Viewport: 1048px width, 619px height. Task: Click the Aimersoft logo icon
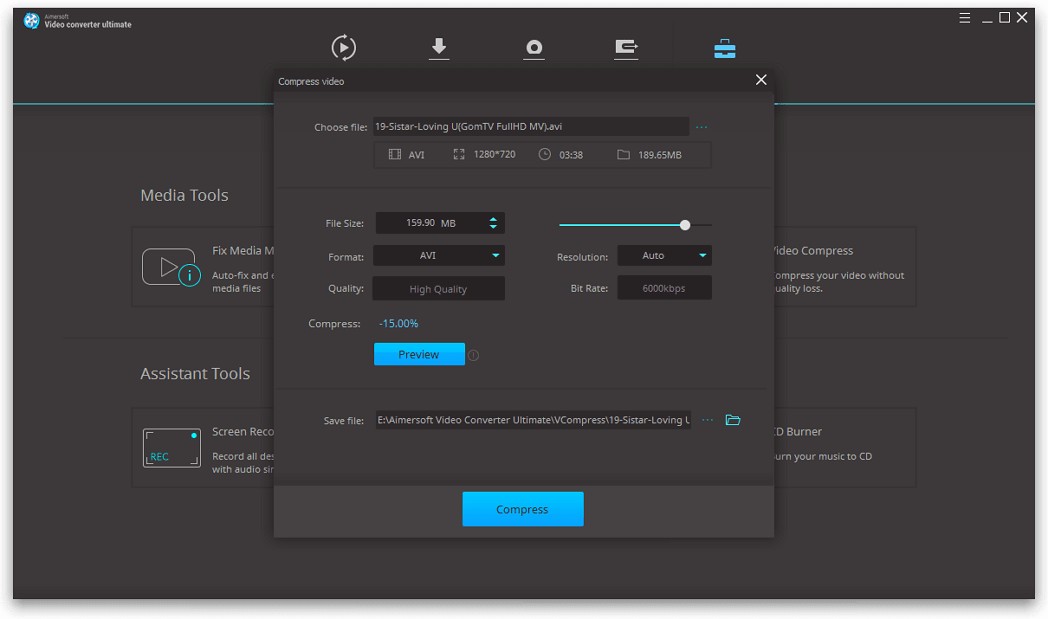click(30, 20)
